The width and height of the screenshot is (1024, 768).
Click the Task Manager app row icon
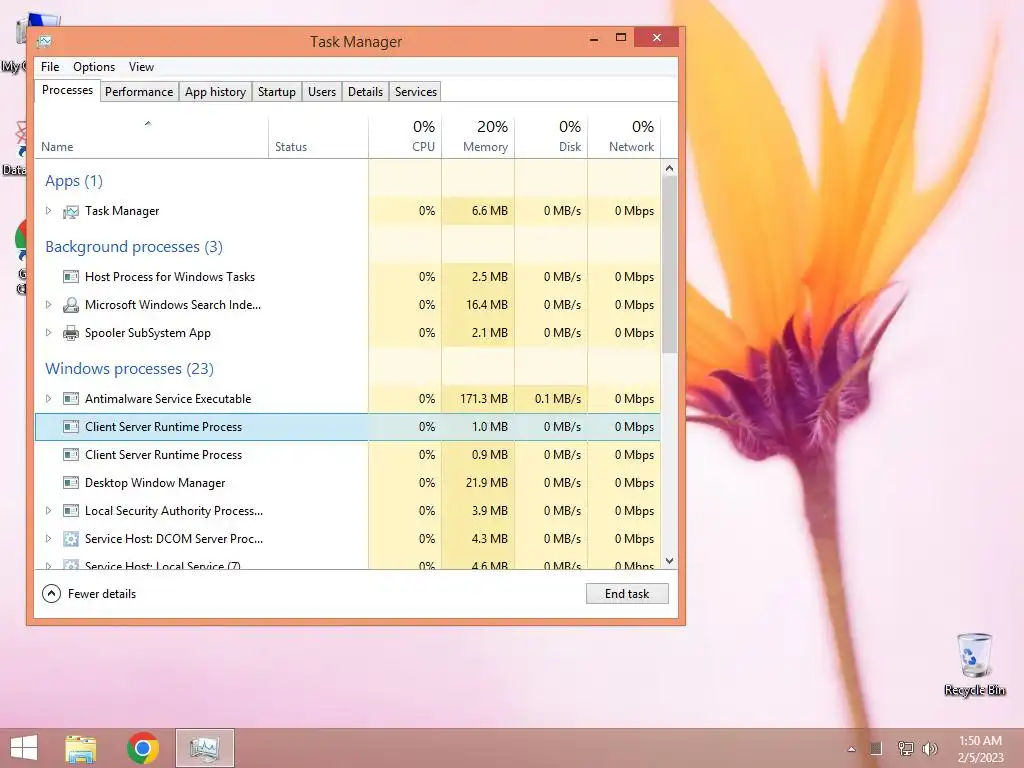[x=71, y=212]
